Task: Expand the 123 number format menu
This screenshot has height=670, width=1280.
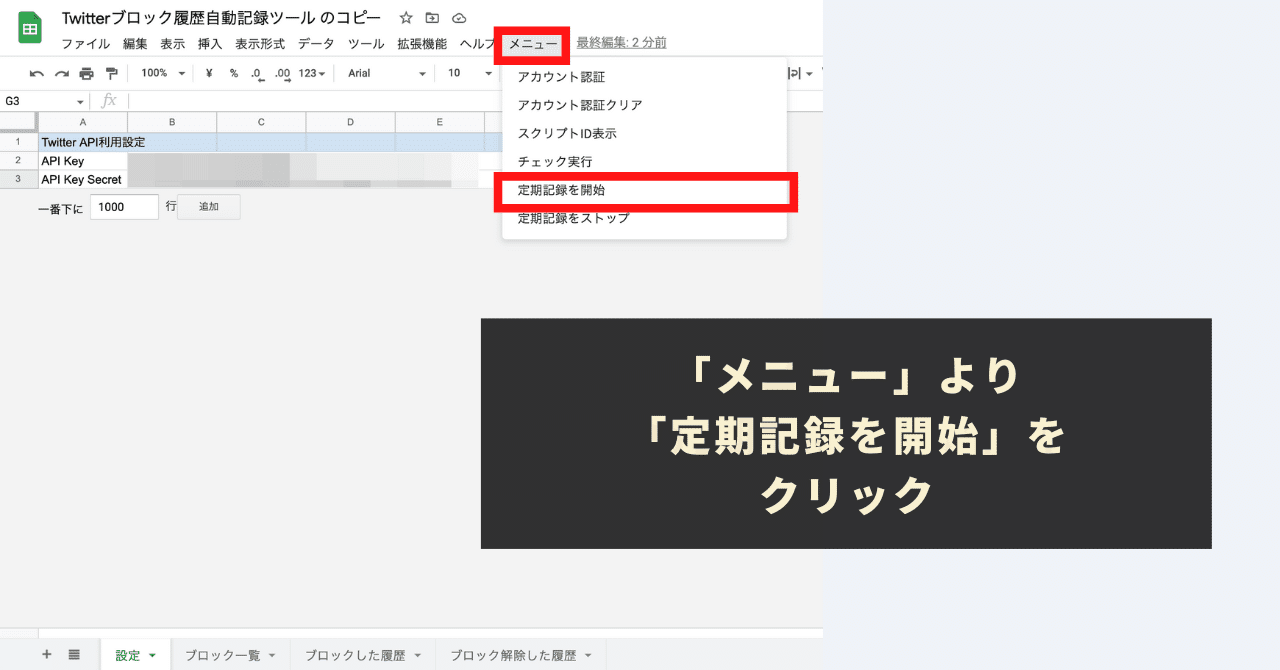Action: (310, 73)
